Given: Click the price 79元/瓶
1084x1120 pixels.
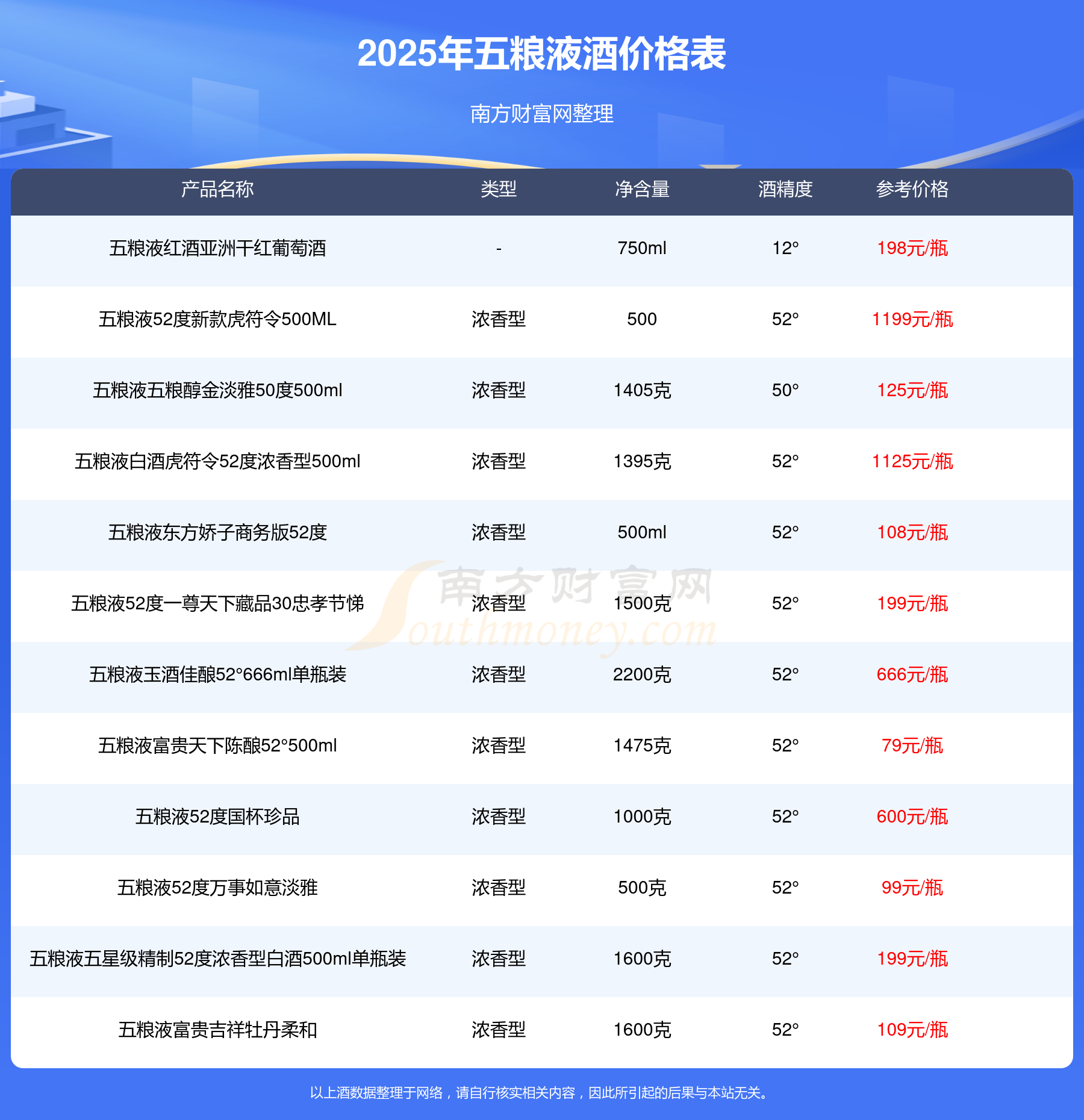Looking at the screenshot, I should (912, 745).
